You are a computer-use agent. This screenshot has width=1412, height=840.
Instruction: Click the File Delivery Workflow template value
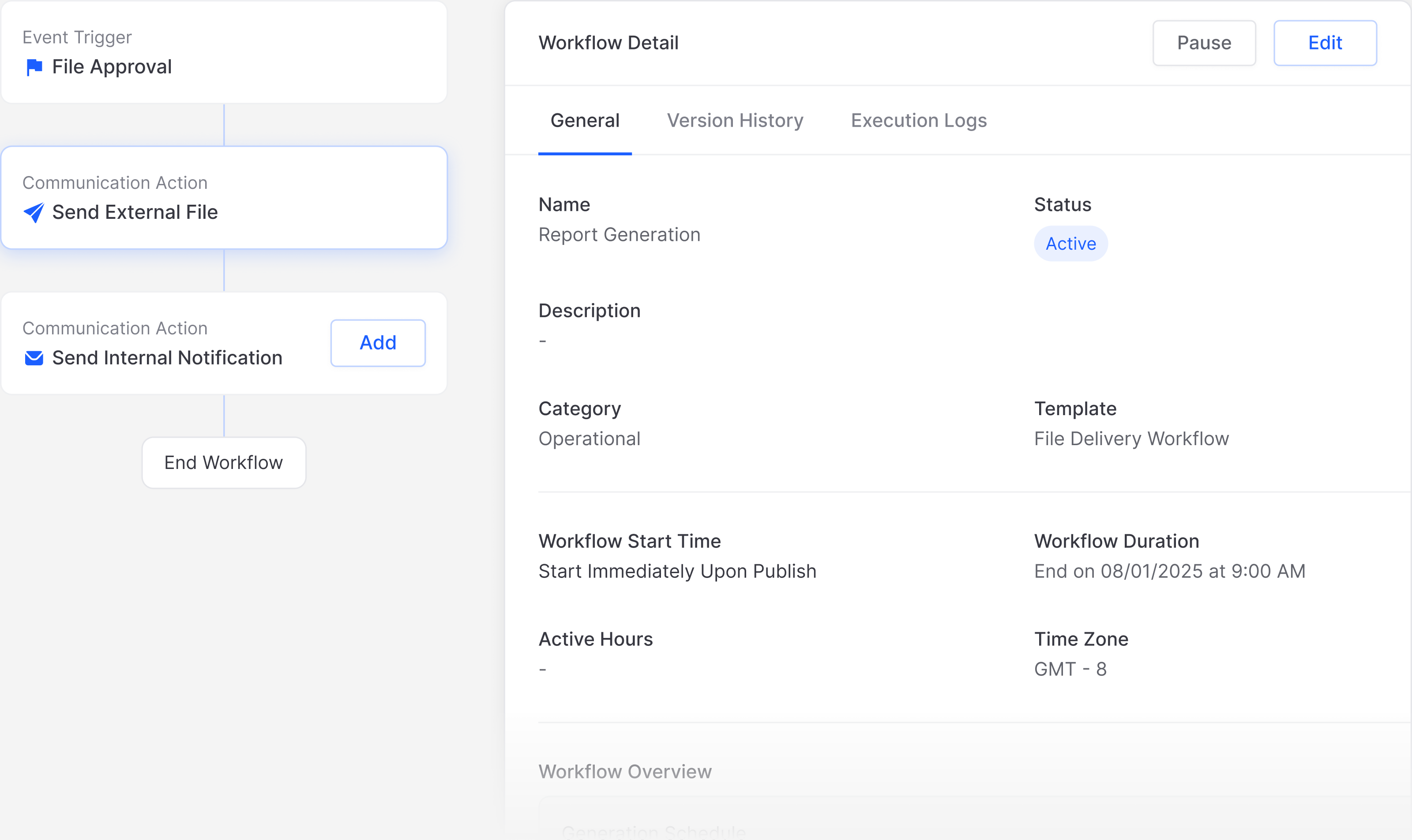click(x=1130, y=439)
